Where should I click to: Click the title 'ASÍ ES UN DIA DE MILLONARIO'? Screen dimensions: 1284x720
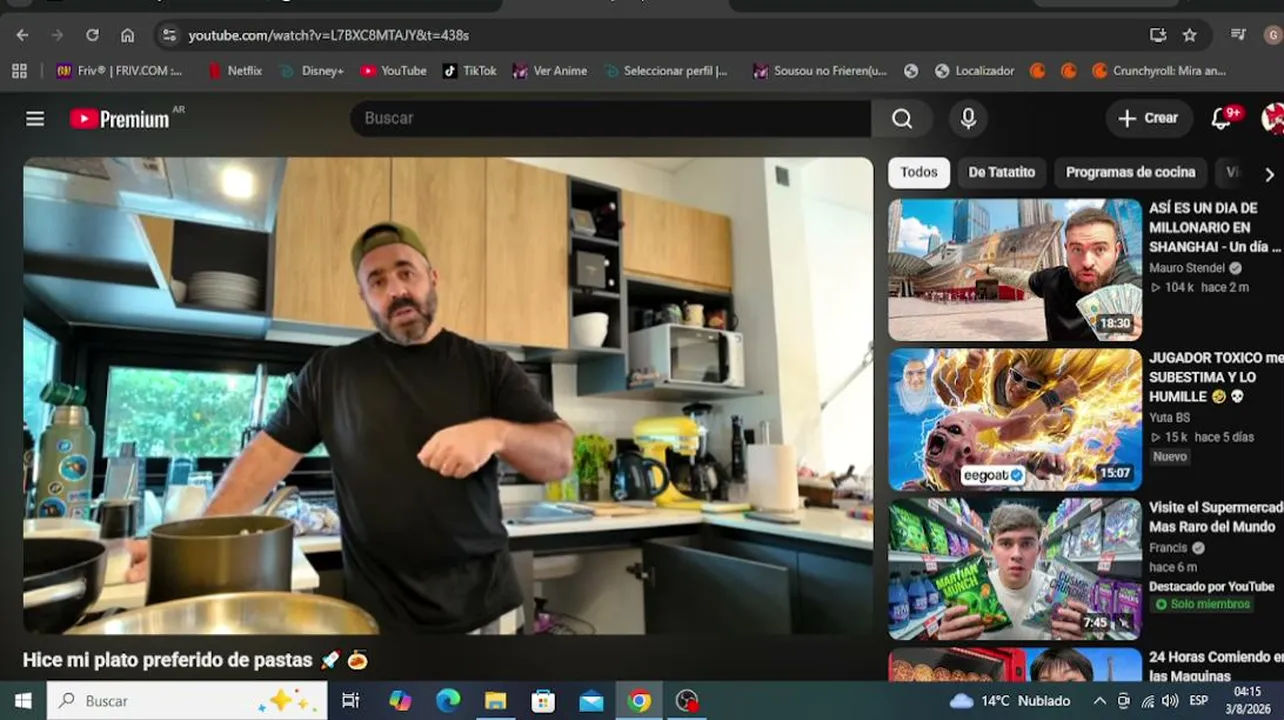click(x=1216, y=227)
